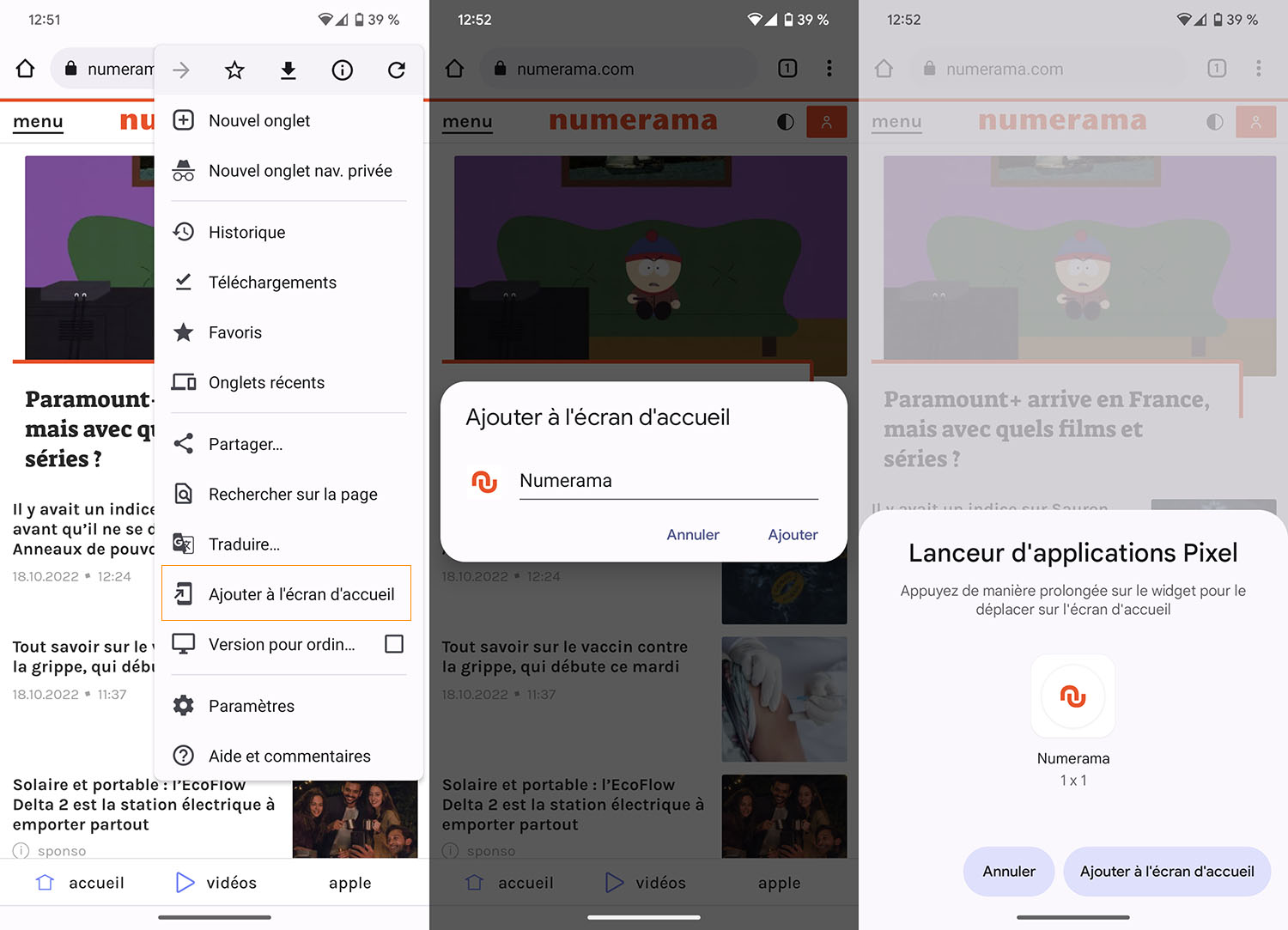Open Onglets récents from menu
The image size is (1288, 930).
point(289,382)
